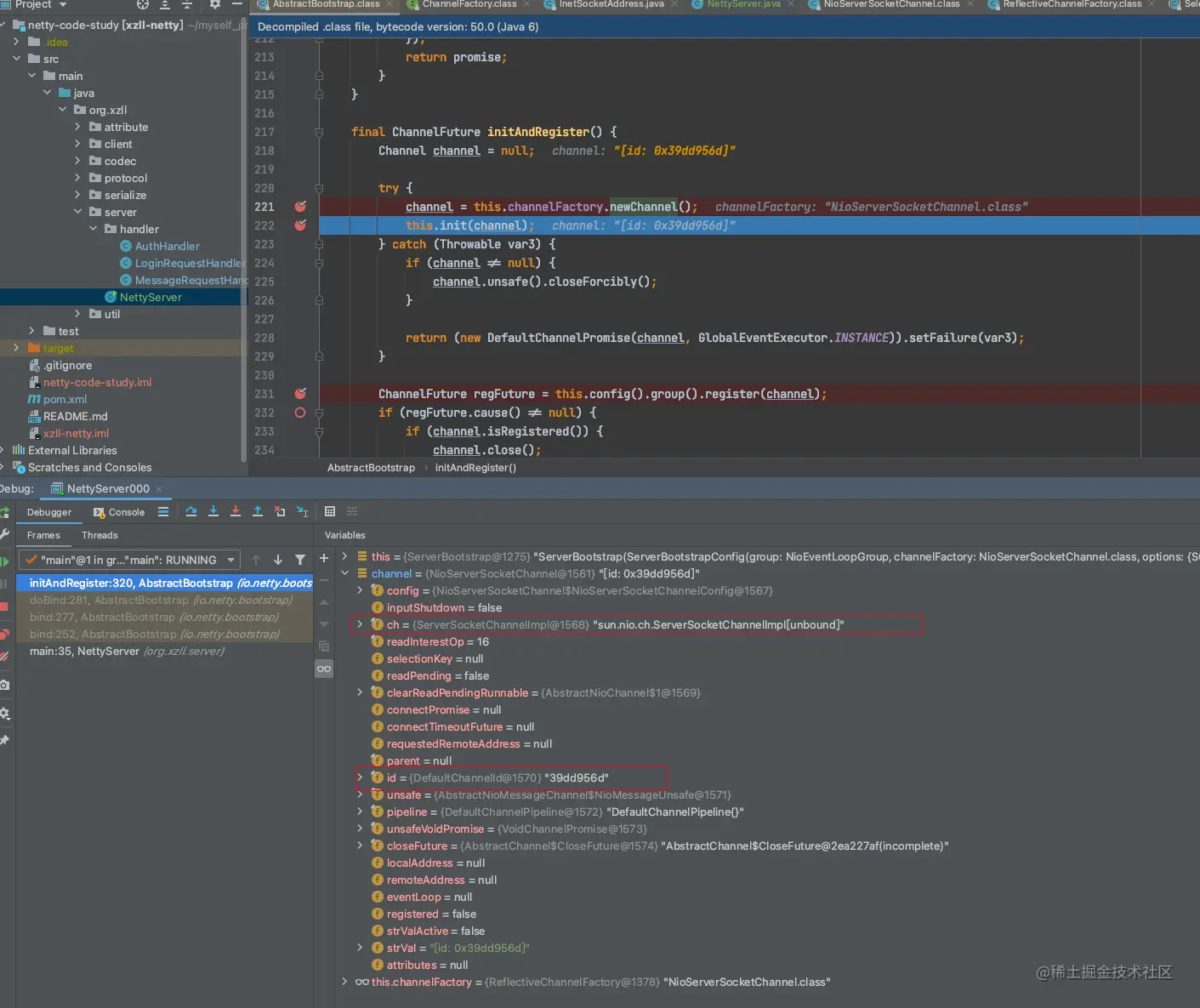Click the Step Into debugger icon
This screenshot has width=1200, height=1008.
coord(213,511)
